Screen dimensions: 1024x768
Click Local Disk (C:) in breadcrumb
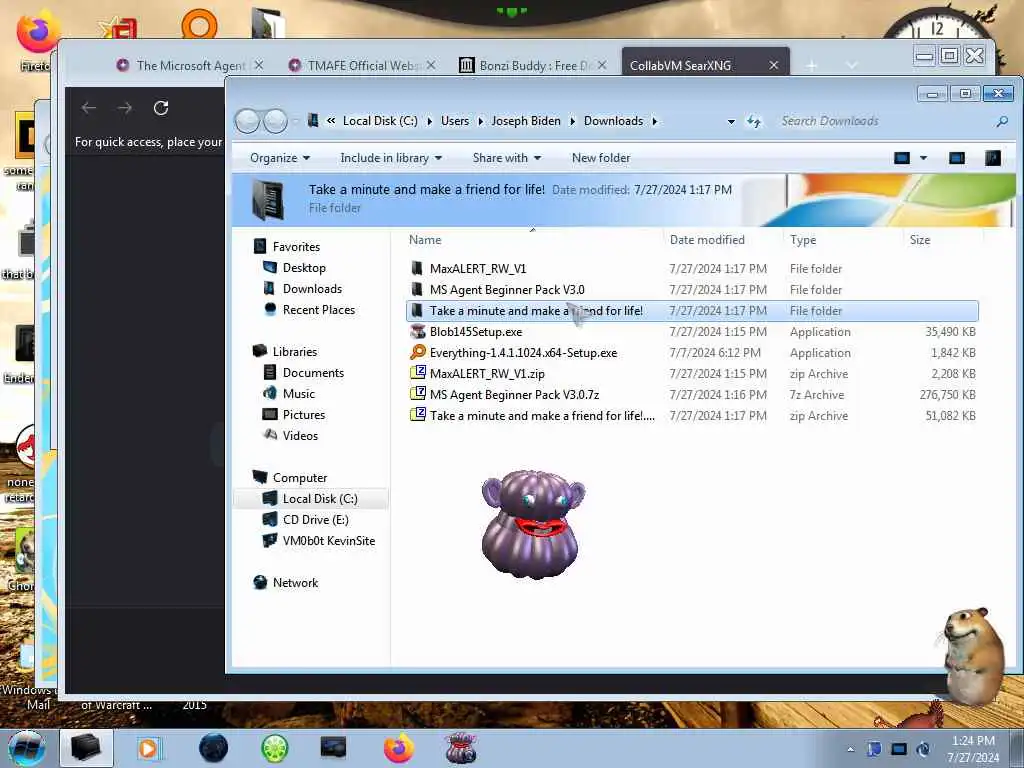[380, 121]
